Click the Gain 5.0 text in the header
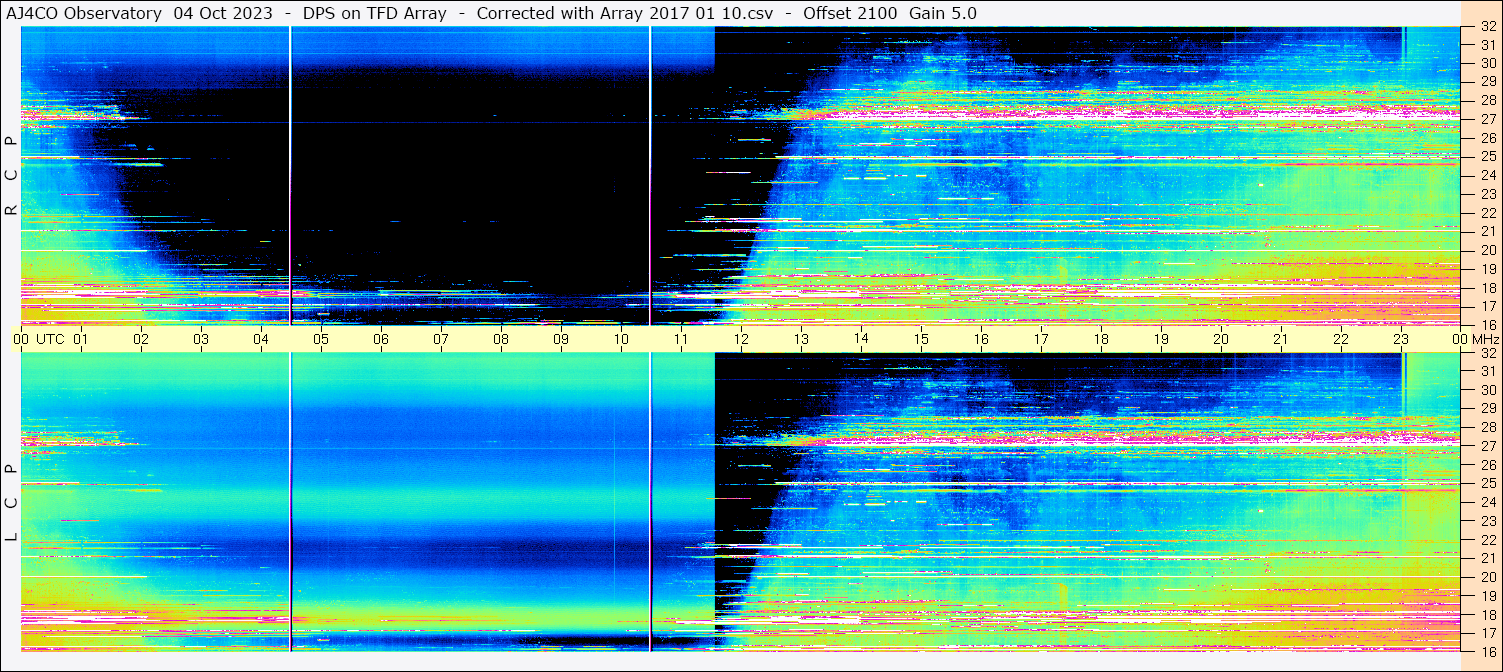The image size is (1503, 672). click(x=943, y=13)
